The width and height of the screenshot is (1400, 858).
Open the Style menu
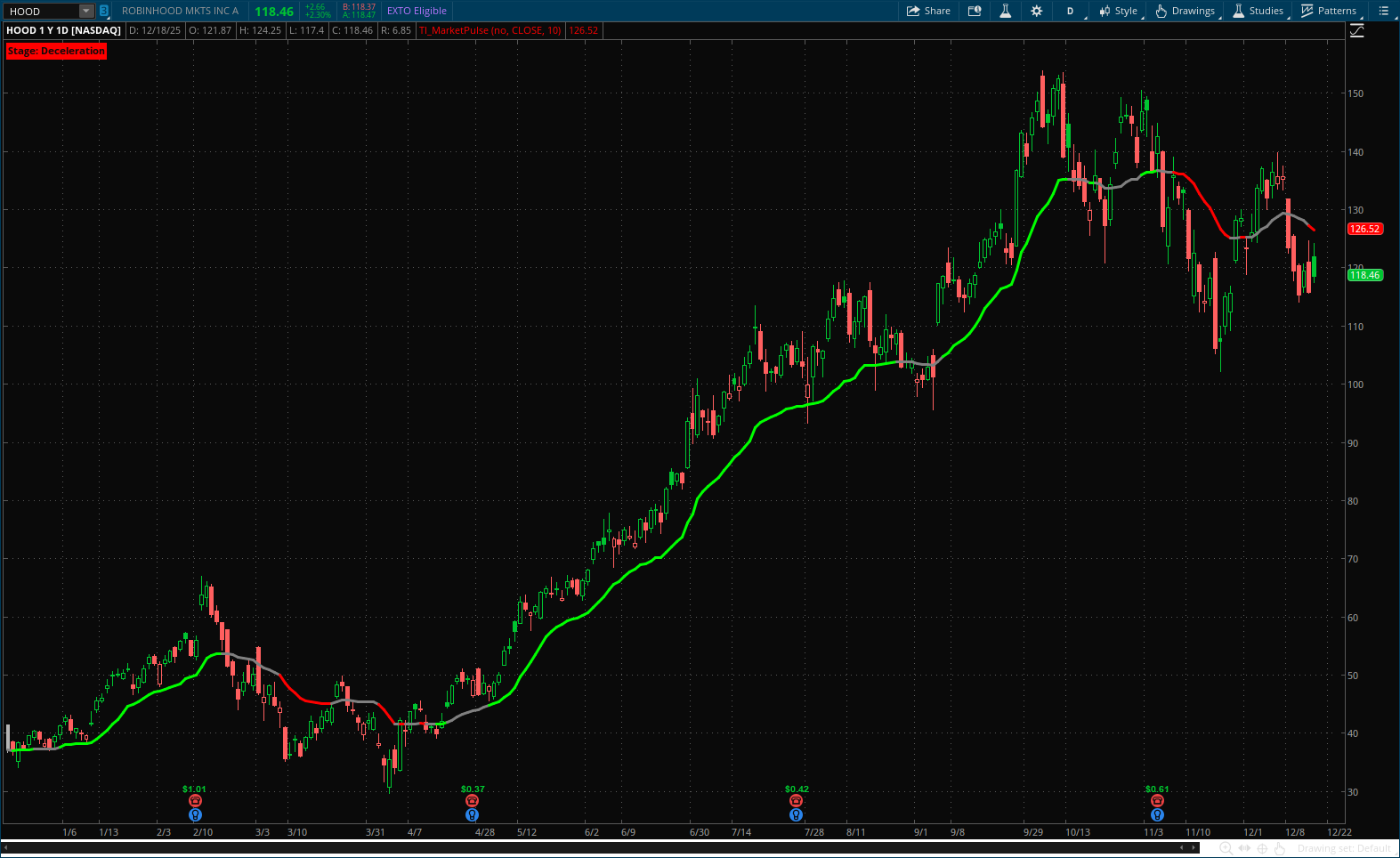[1118, 11]
